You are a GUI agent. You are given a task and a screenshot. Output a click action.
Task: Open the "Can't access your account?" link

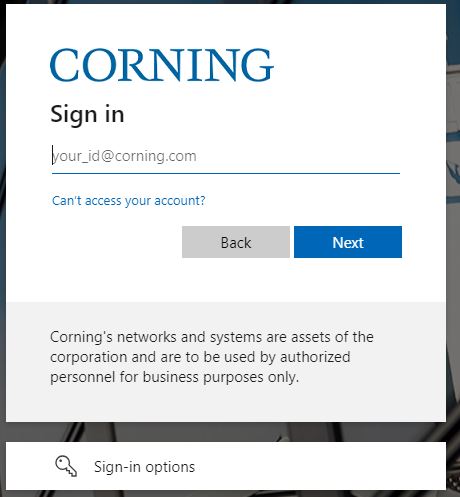pyautogui.click(x=129, y=201)
